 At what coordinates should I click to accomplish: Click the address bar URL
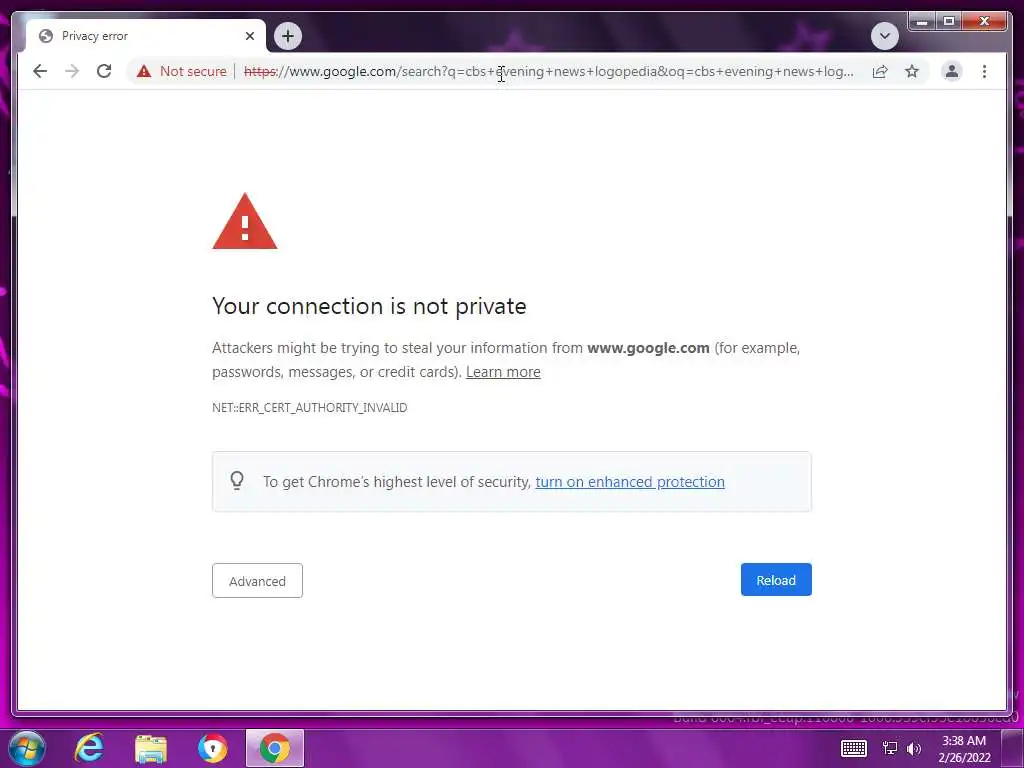pyautogui.click(x=548, y=71)
